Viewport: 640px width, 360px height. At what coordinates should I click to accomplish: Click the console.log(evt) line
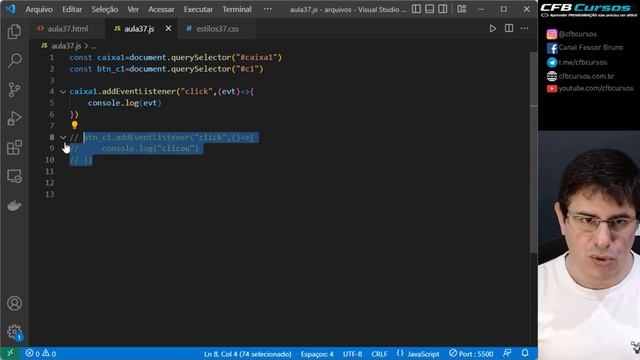(124, 103)
